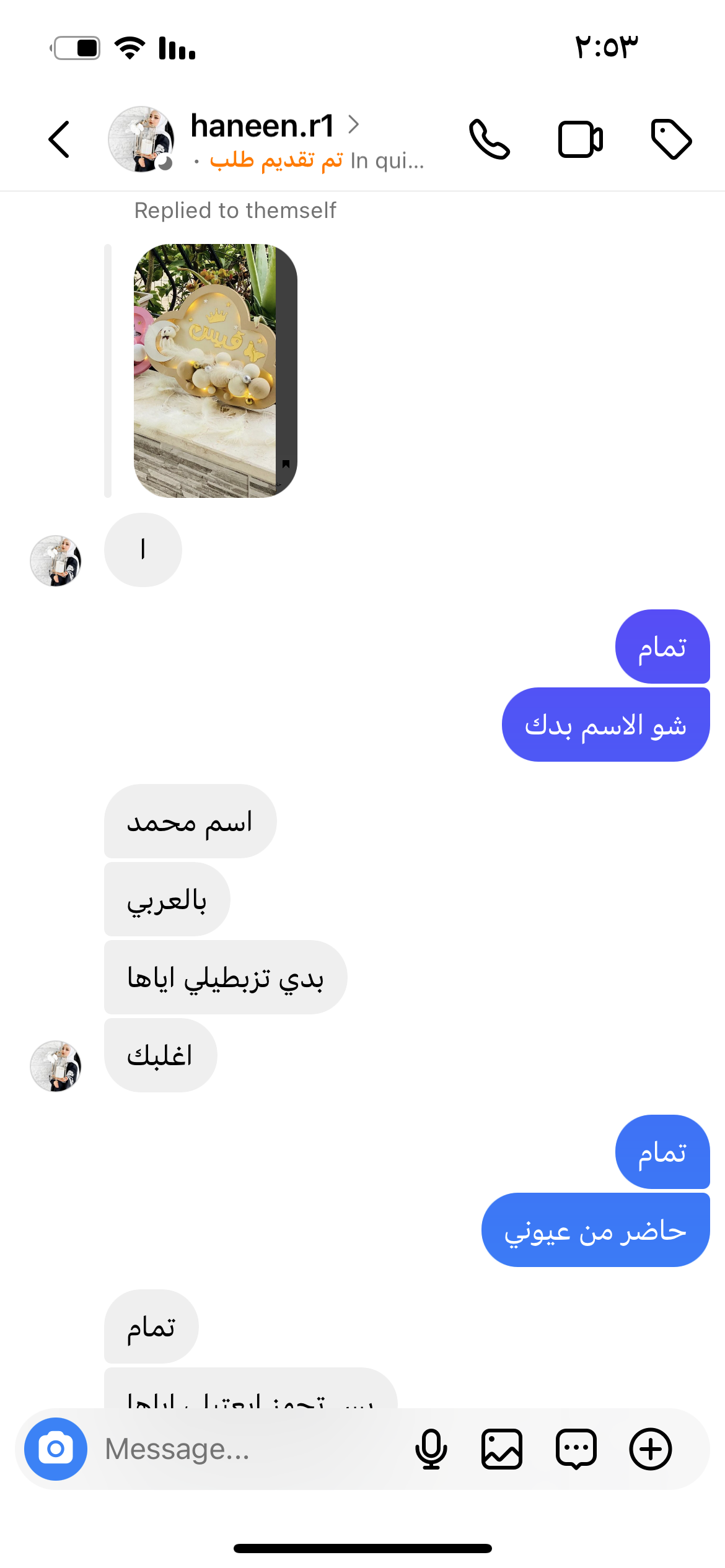Open the blue camera button
The image size is (725, 1568).
click(x=56, y=1449)
